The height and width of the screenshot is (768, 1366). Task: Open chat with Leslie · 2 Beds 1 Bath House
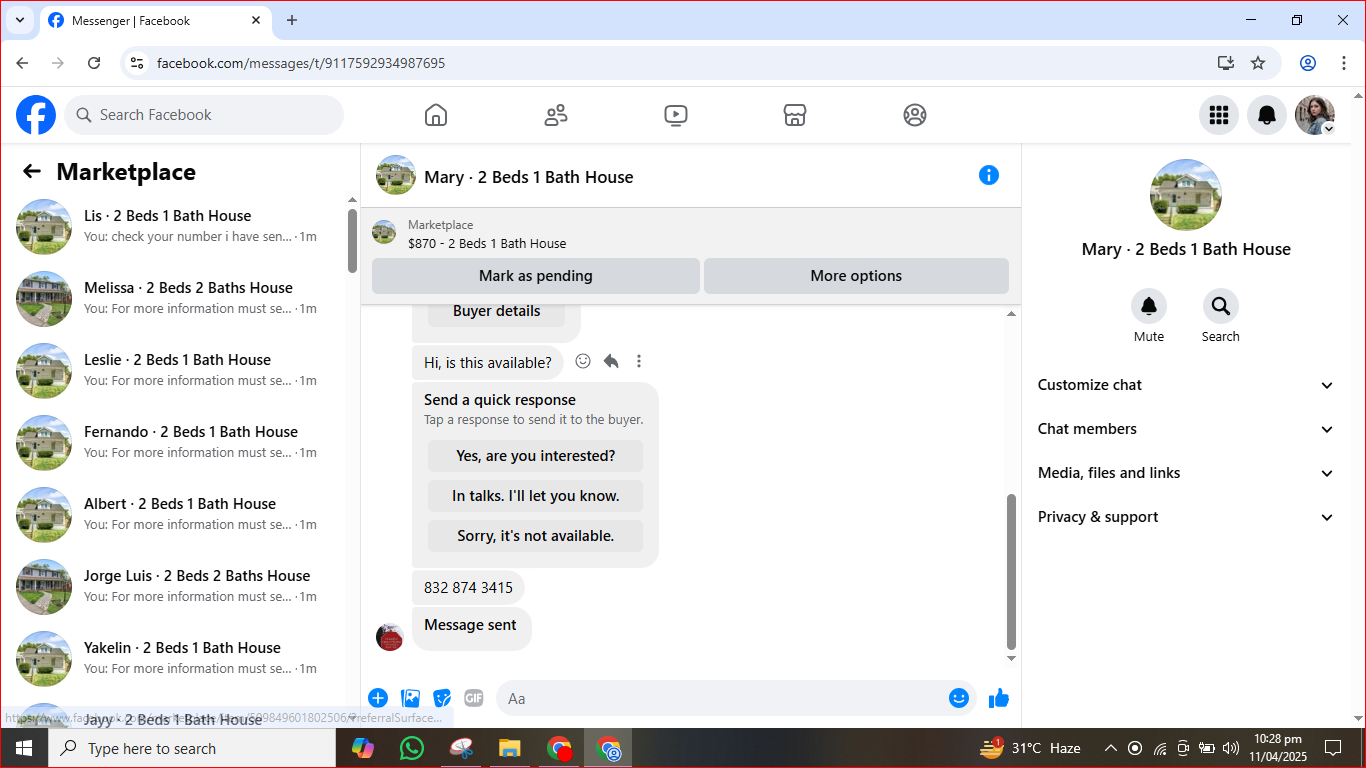(177, 370)
